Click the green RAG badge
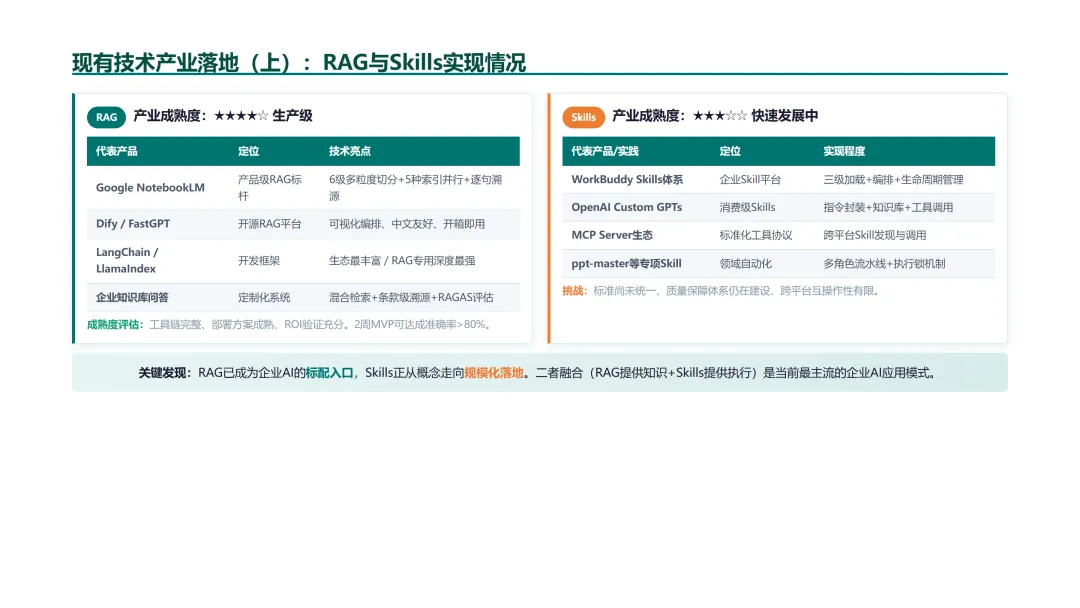The image size is (1080, 608). pos(106,117)
